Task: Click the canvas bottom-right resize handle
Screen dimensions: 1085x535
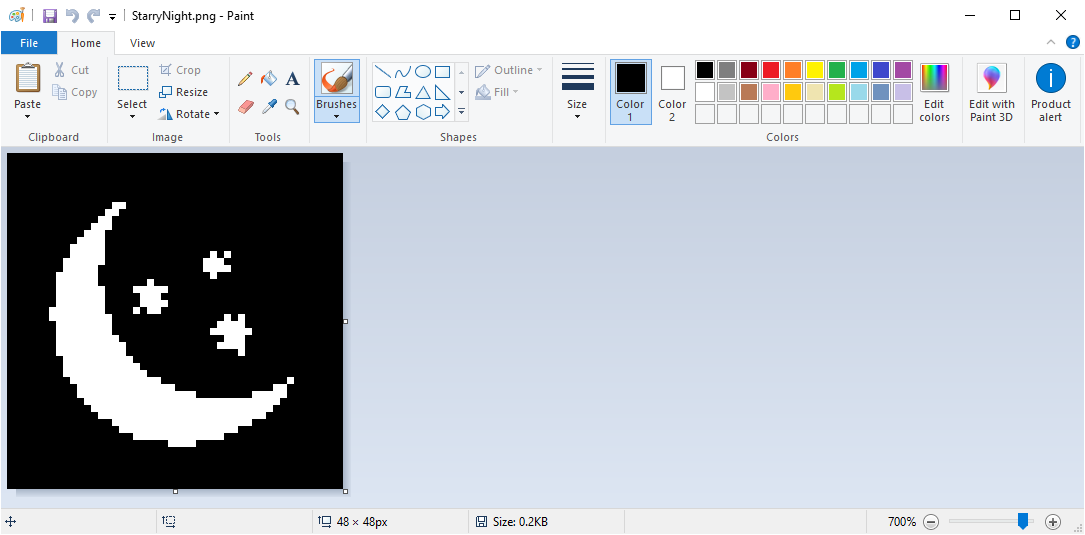Action: [x=345, y=491]
